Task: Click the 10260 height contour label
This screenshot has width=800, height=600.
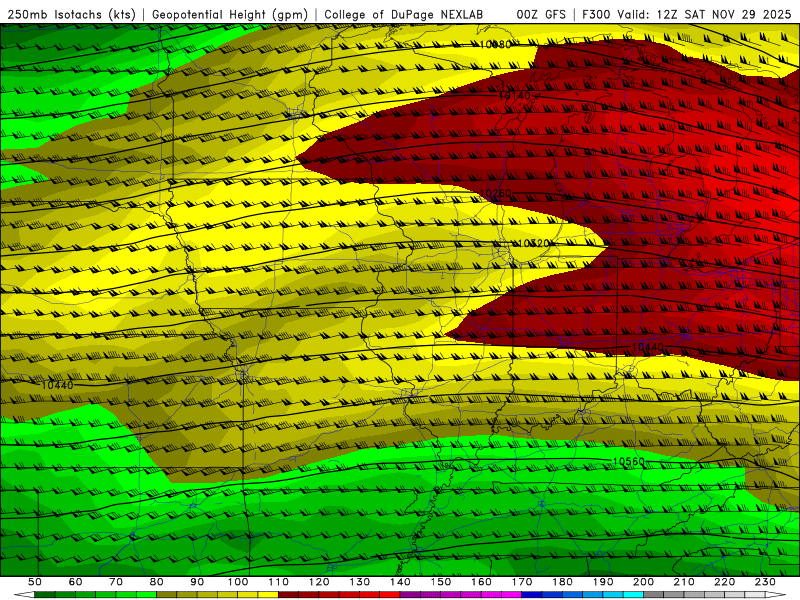Action: pos(496,193)
